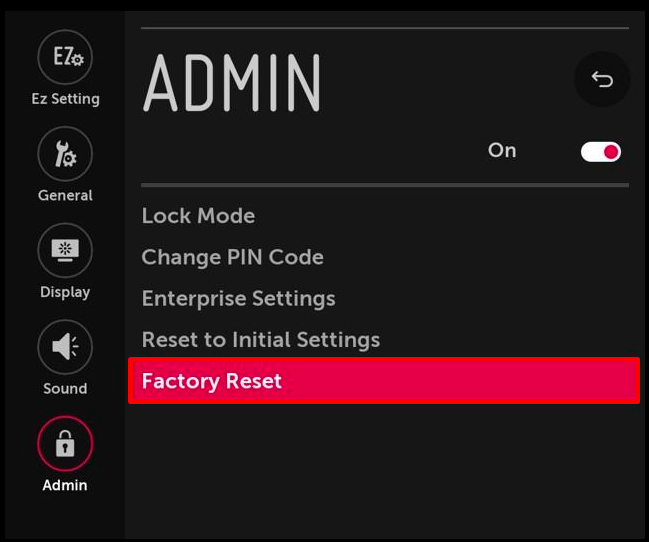Click the ADMIN page heading
649x542 pixels.
(232, 83)
